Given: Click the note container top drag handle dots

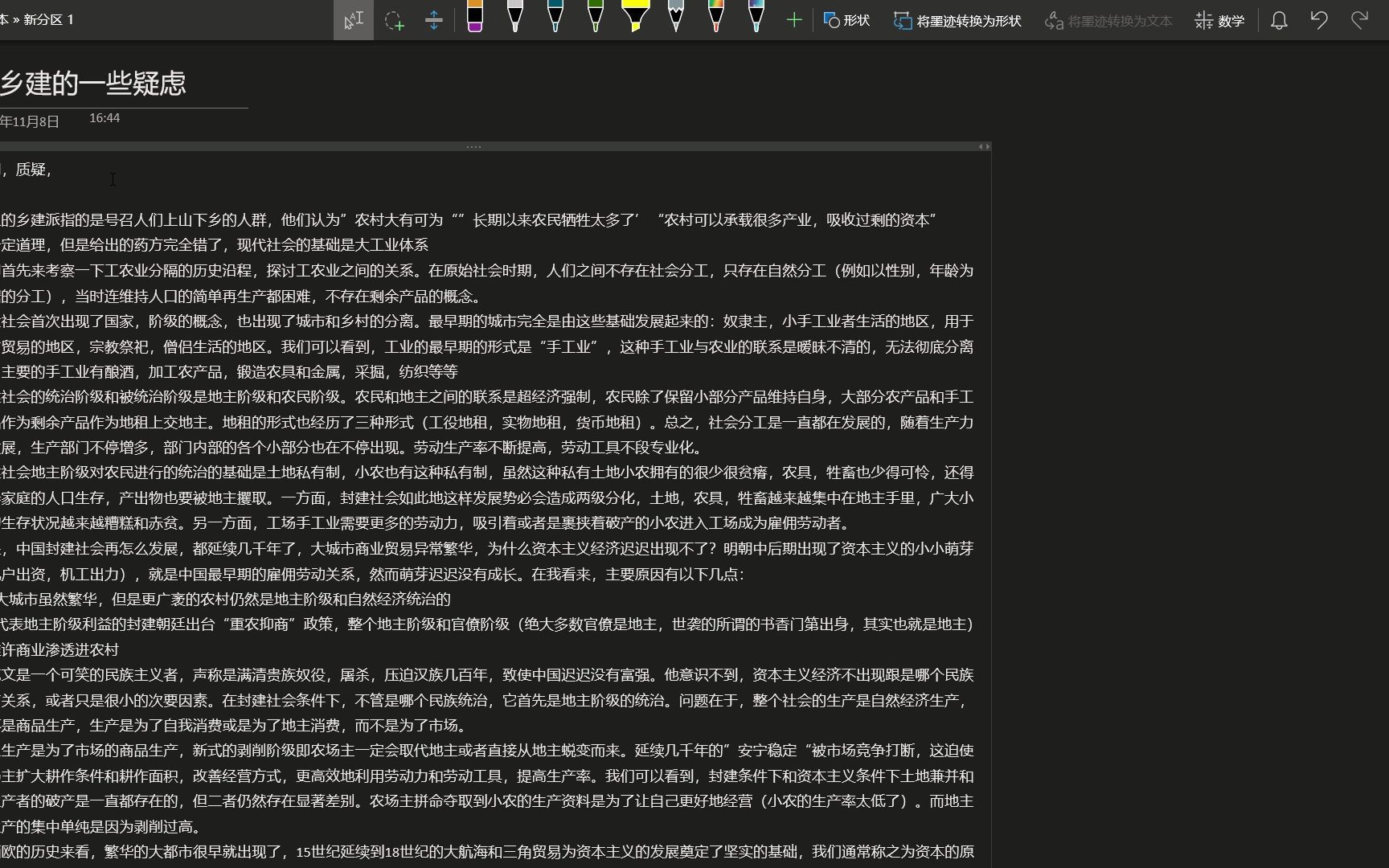Looking at the screenshot, I should (473, 146).
